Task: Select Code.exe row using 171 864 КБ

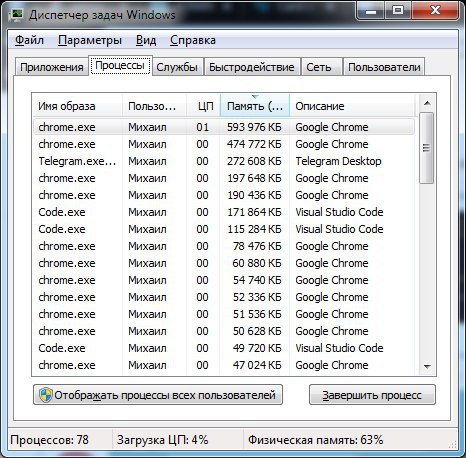Action: tap(224, 212)
